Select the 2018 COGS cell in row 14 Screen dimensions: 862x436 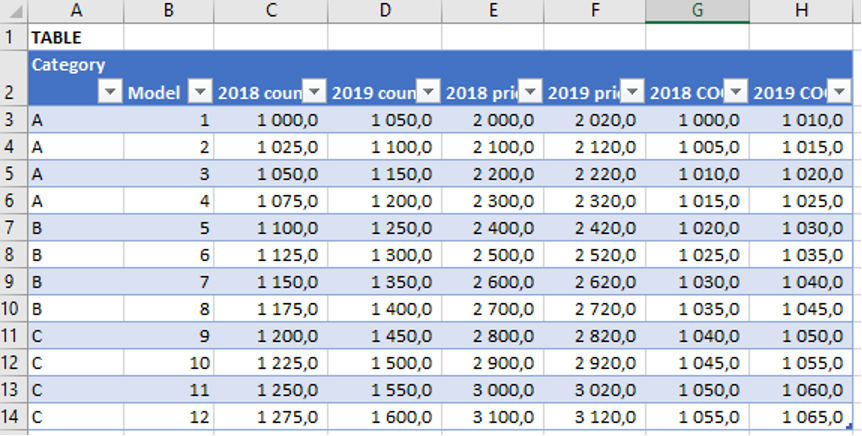tap(697, 417)
